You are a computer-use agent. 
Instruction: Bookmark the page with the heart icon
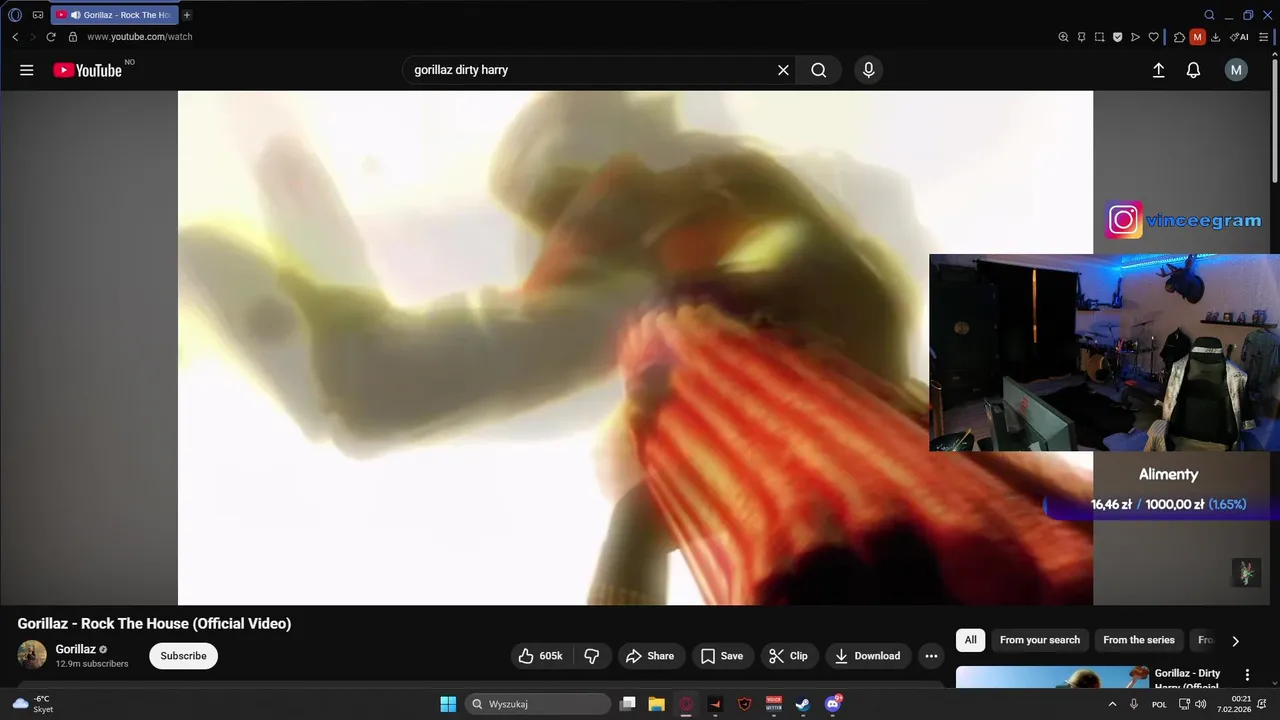1153,37
